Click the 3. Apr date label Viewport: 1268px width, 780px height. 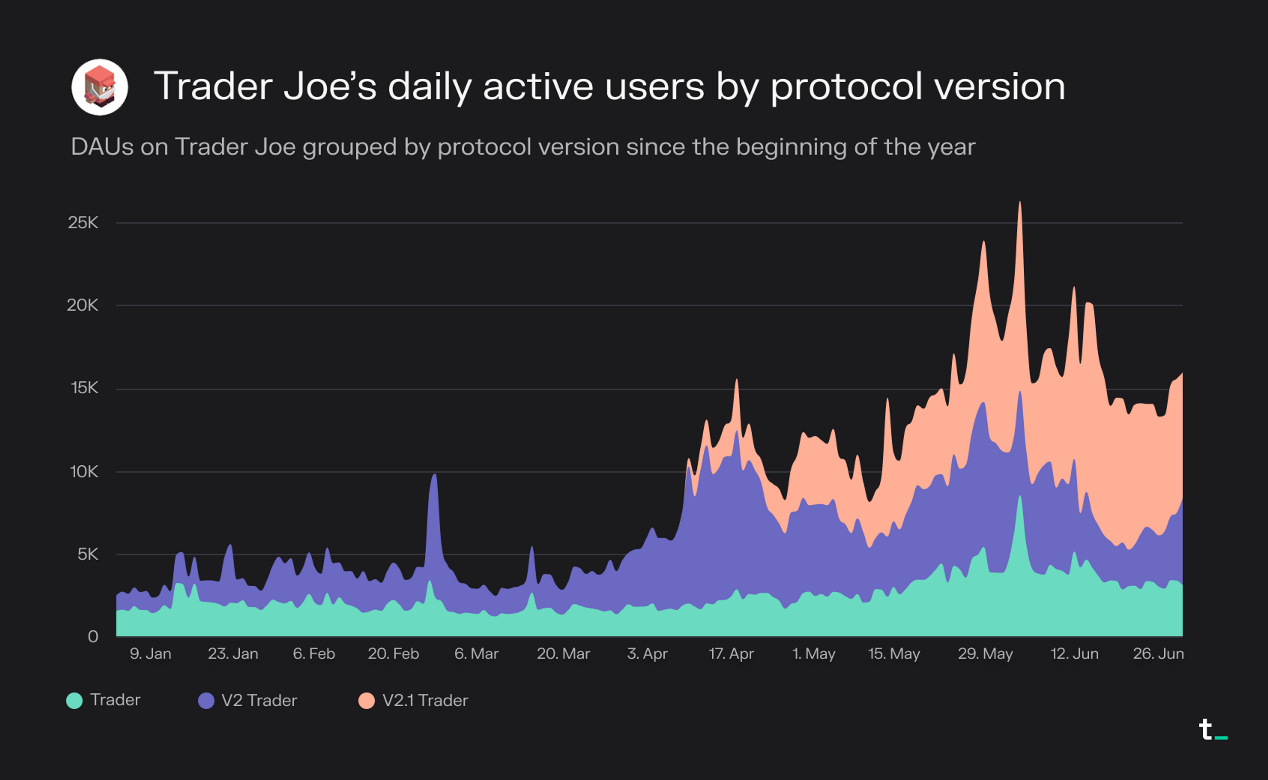point(647,653)
